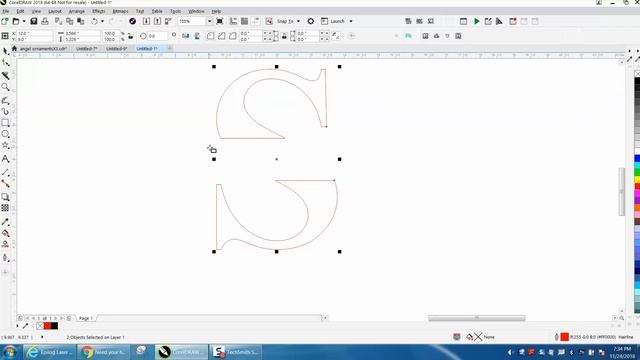Open TechSmith Snagit in the taskbar
Image resolution: width=640 pixels, height=360 pixels.
pos(236,352)
